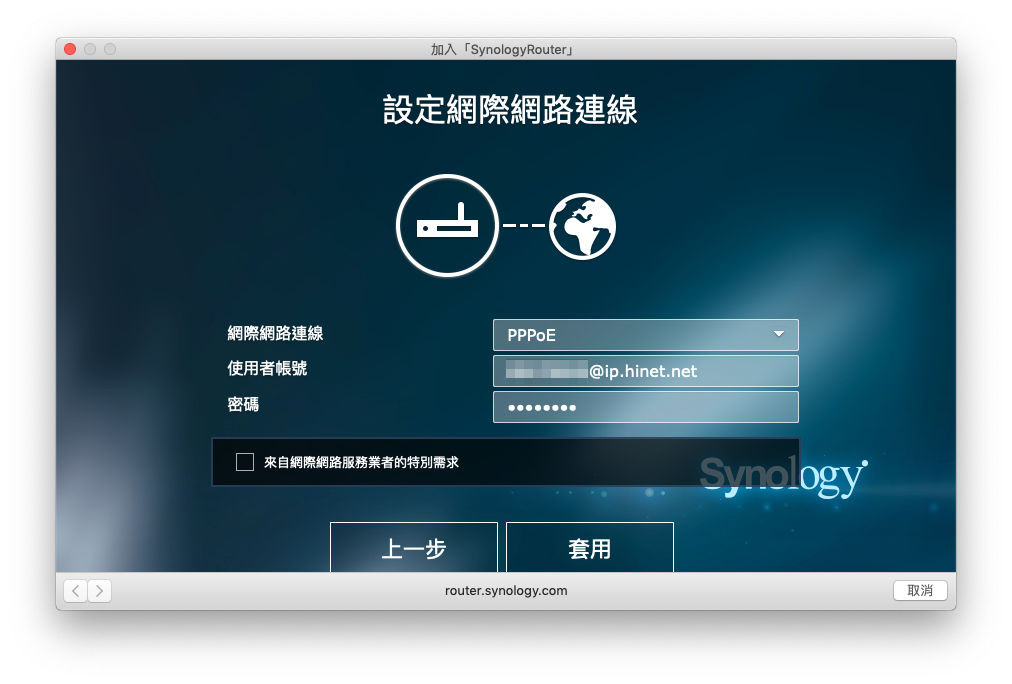Go forward with the right arrow button
This screenshot has width=1012, height=684.
pos(99,590)
